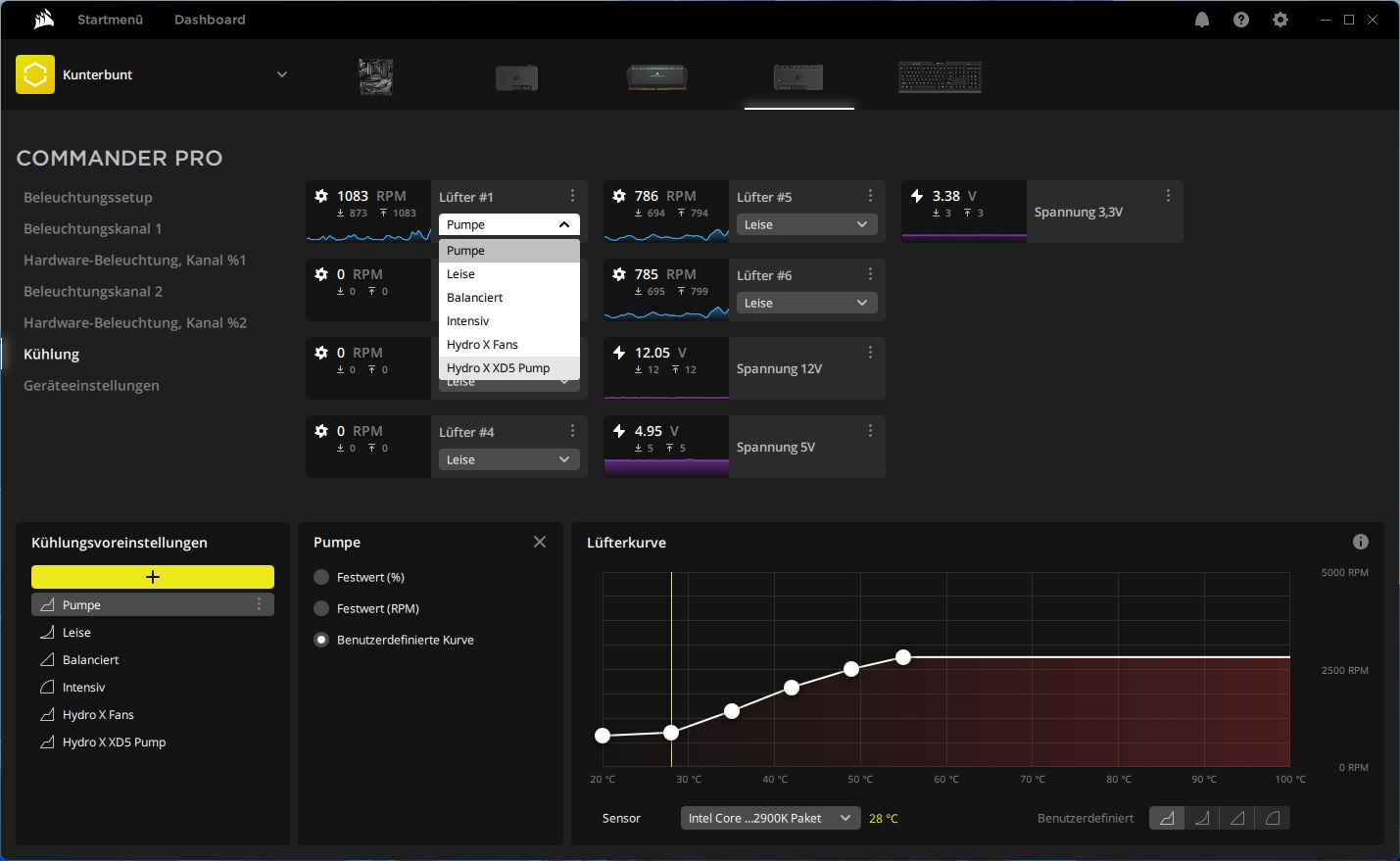The height and width of the screenshot is (861, 1400).
Task: Open the Lüfter #1 three-dot options menu
Action: pyautogui.click(x=573, y=196)
